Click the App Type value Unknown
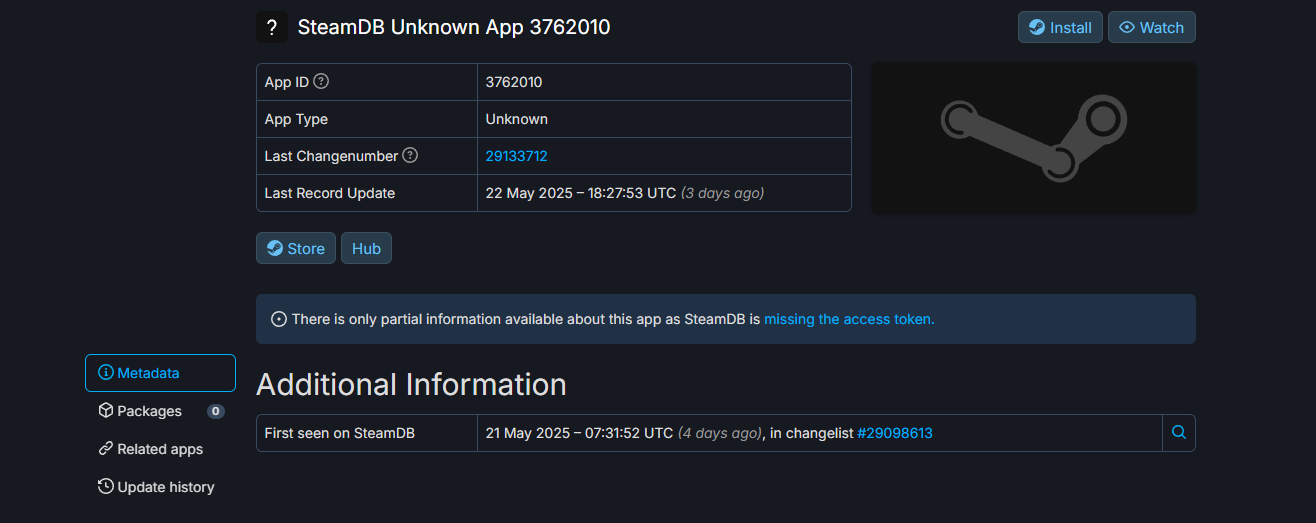Screen dimensions: 1316x523 point(517,119)
